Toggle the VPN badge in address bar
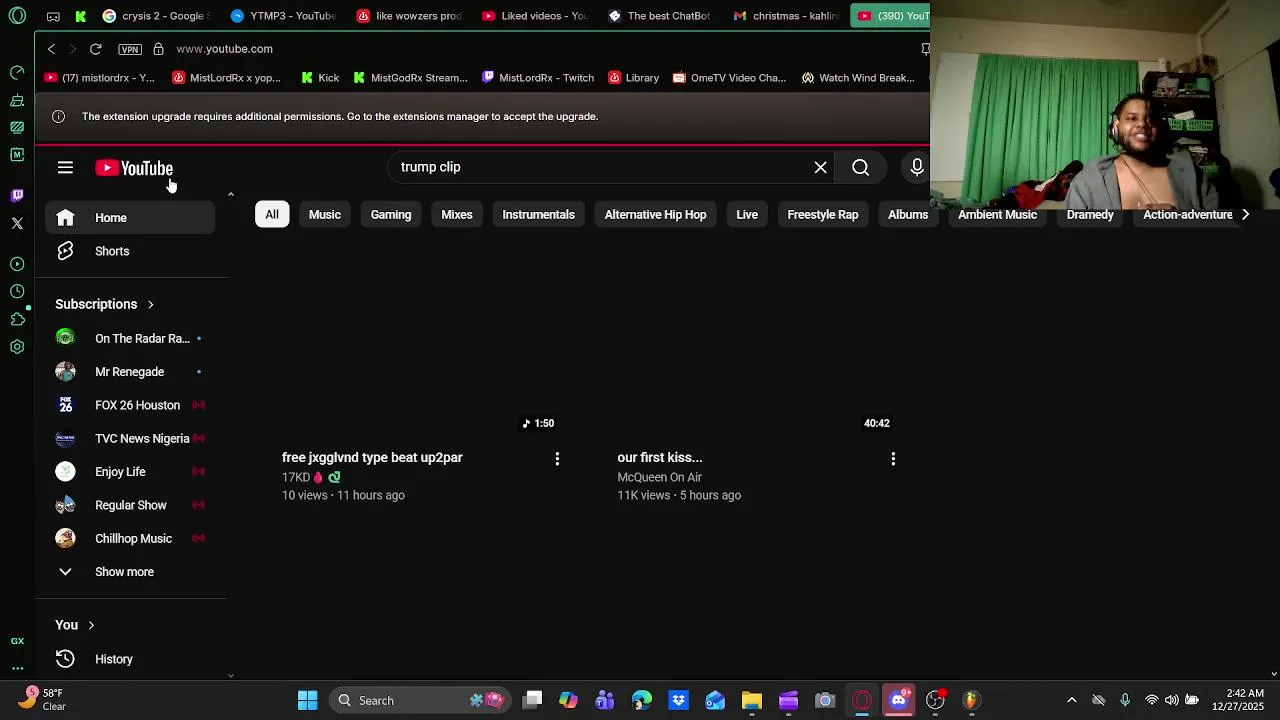Image resolution: width=1280 pixels, height=720 pixels. 130,49
